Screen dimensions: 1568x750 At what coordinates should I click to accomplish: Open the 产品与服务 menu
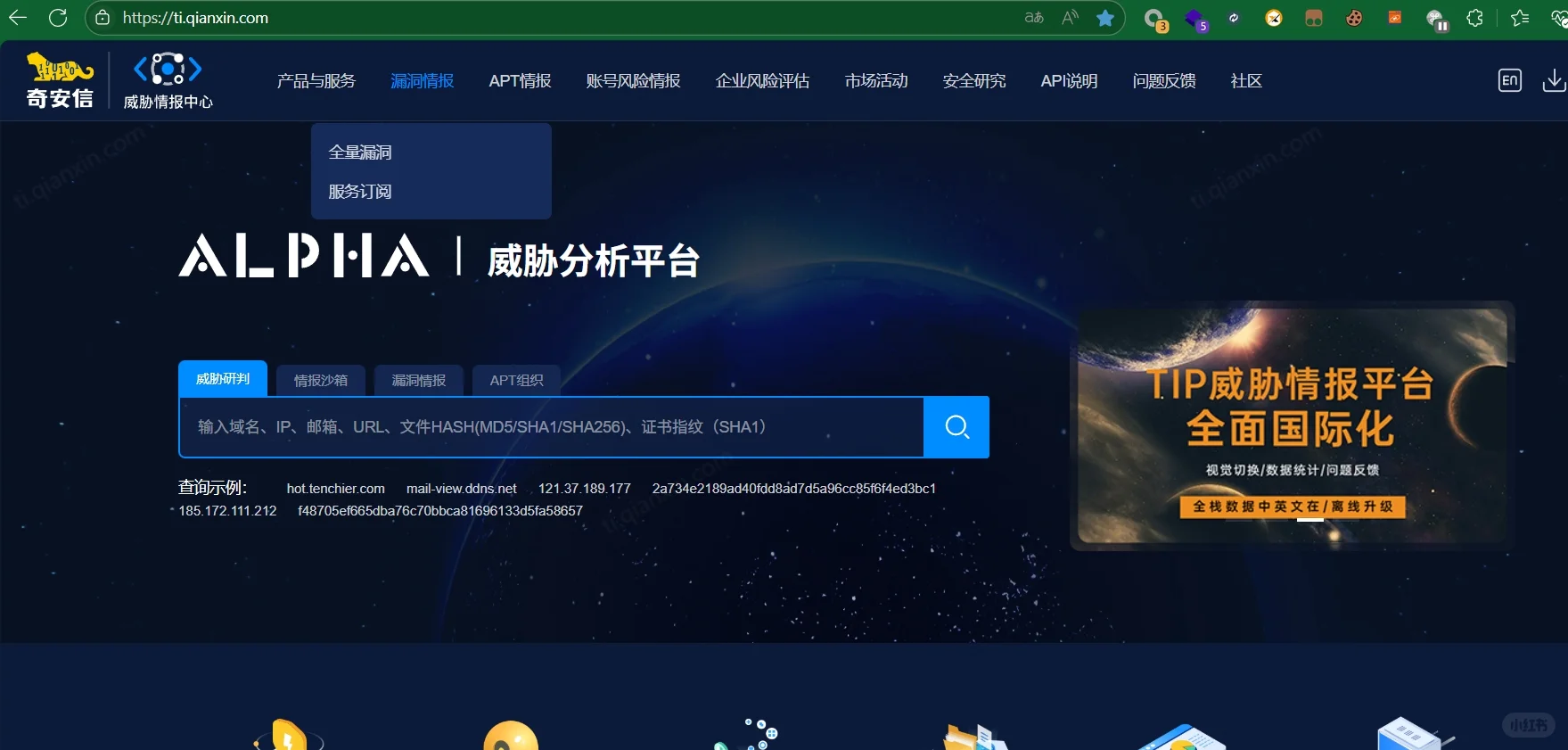[316, 81]
